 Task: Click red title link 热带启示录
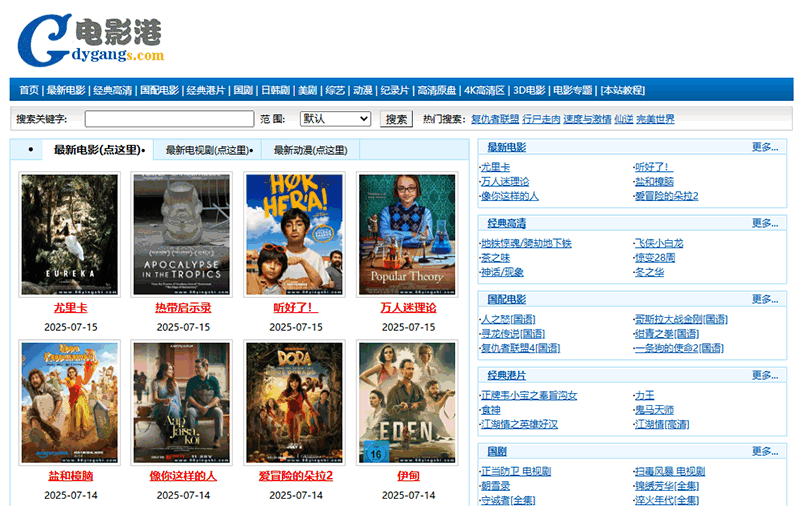point(183,308)
